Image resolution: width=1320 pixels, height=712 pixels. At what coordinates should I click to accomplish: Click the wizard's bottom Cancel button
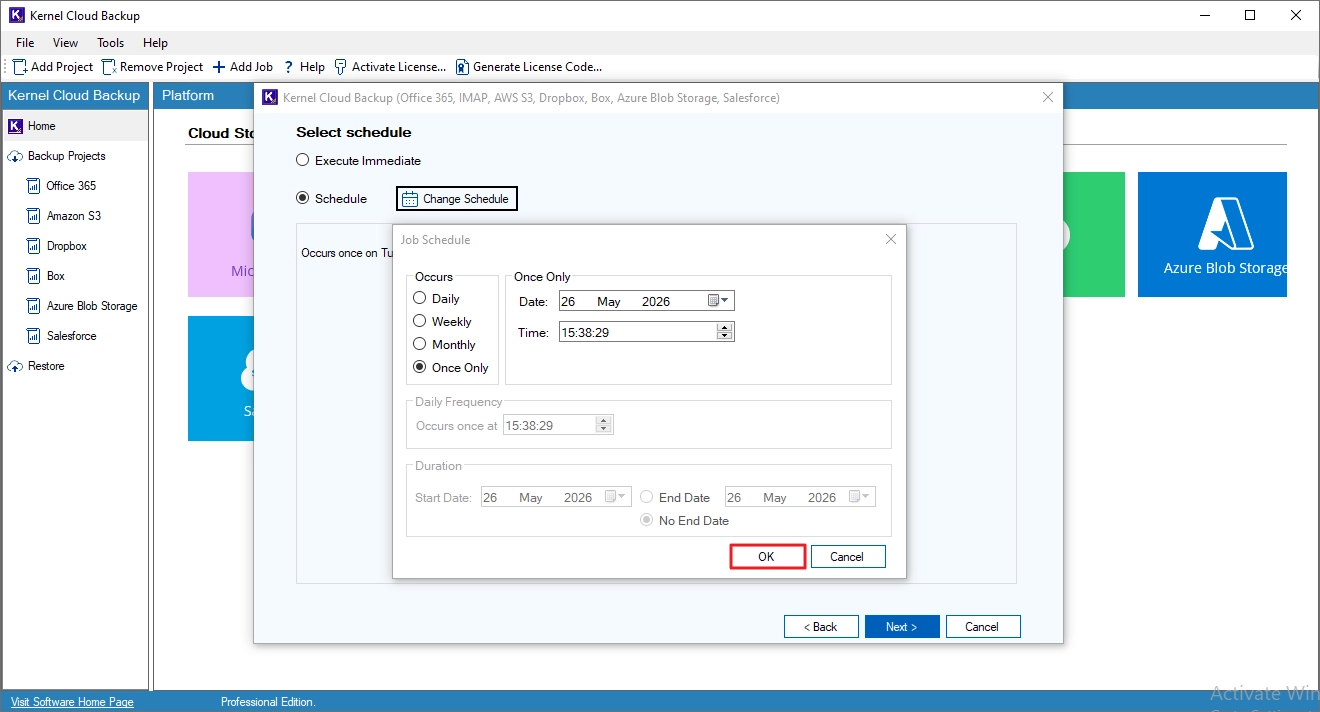coord(983,627)
